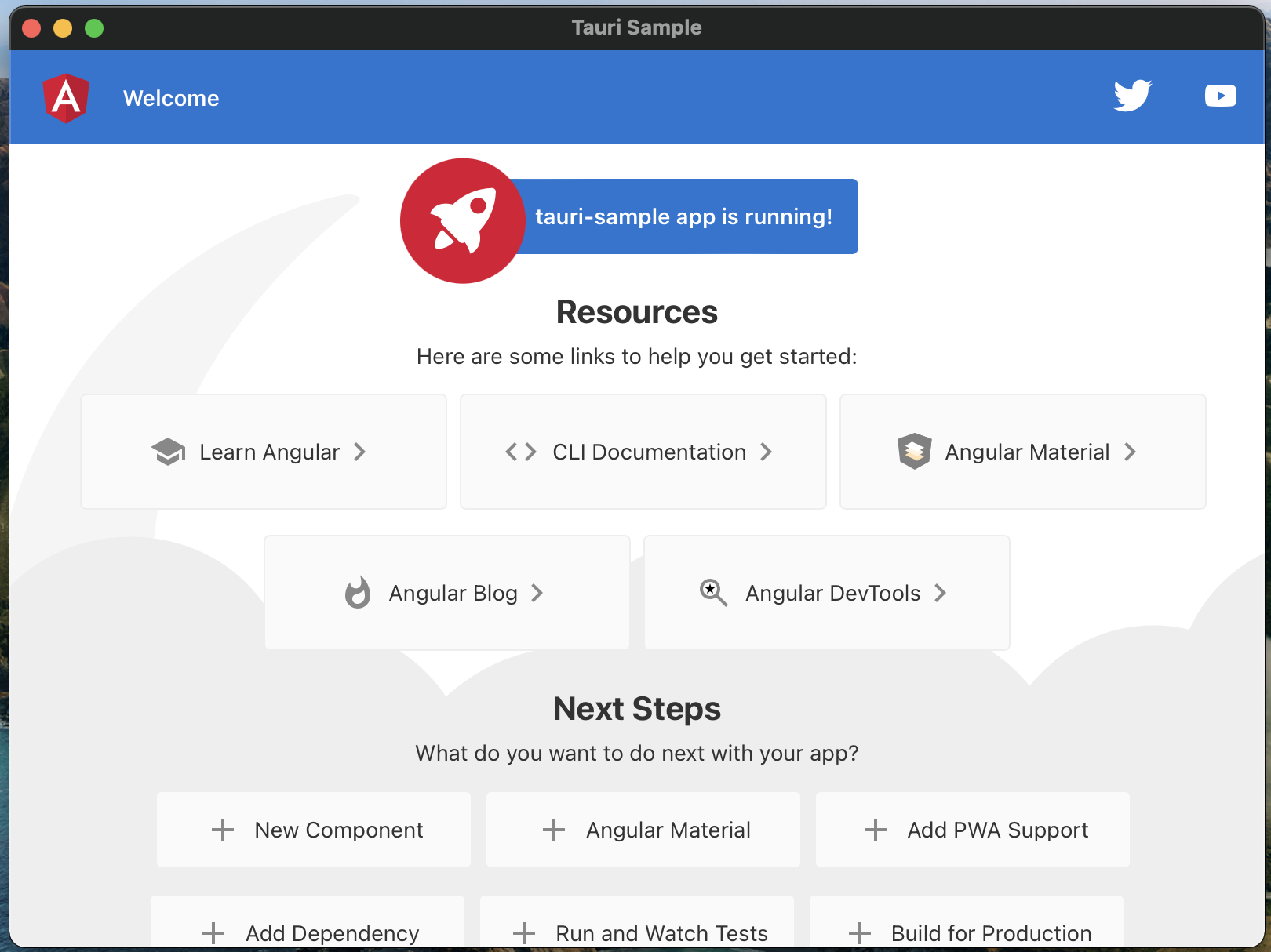
Task: Click the magnifier icon for Angular DevTools
Action: [x=713, y=593]
